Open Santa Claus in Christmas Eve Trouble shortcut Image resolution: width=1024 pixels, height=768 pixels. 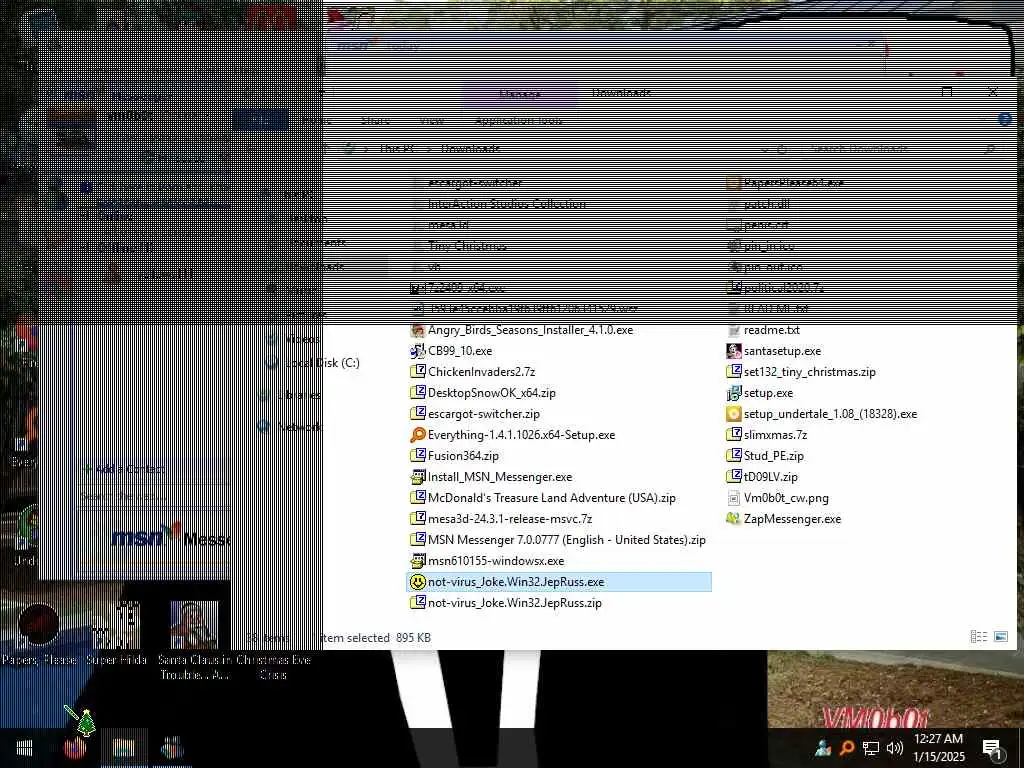coord(194,641)
